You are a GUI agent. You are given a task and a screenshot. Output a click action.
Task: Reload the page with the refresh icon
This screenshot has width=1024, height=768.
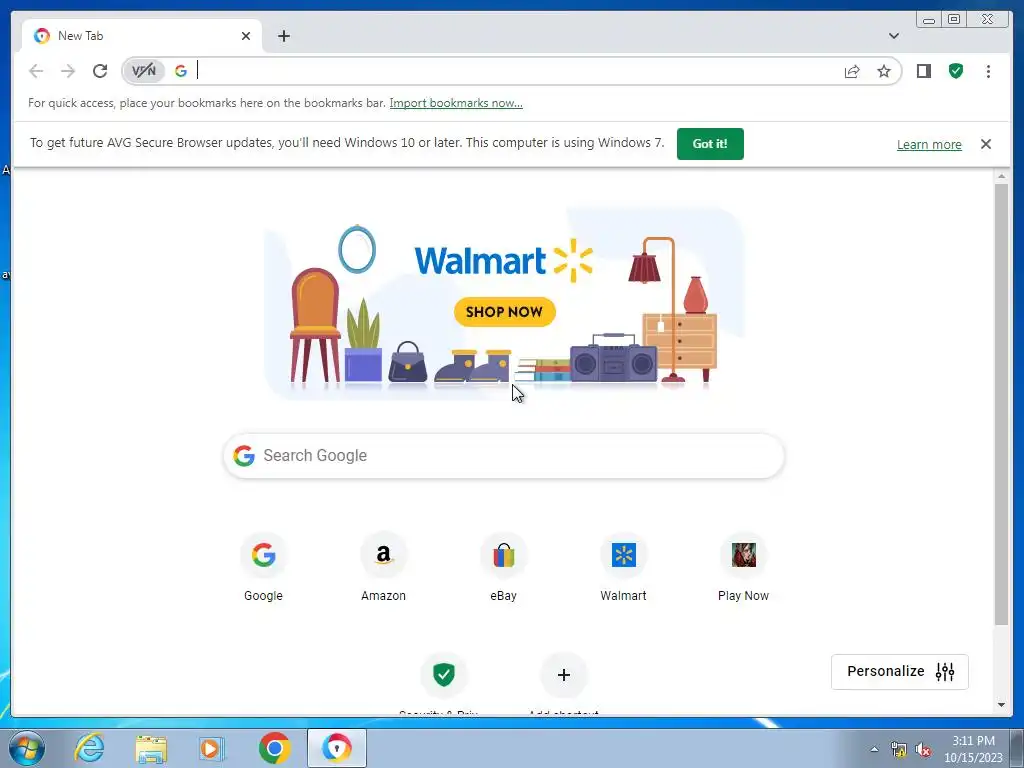coord(100,71)
